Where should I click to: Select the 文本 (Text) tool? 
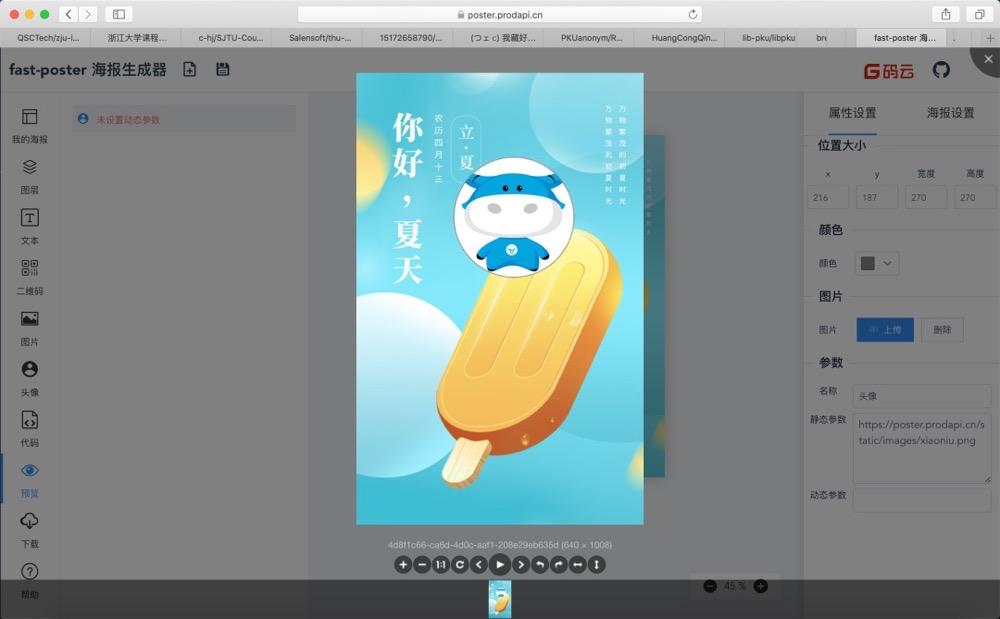[x=29, y=227]
